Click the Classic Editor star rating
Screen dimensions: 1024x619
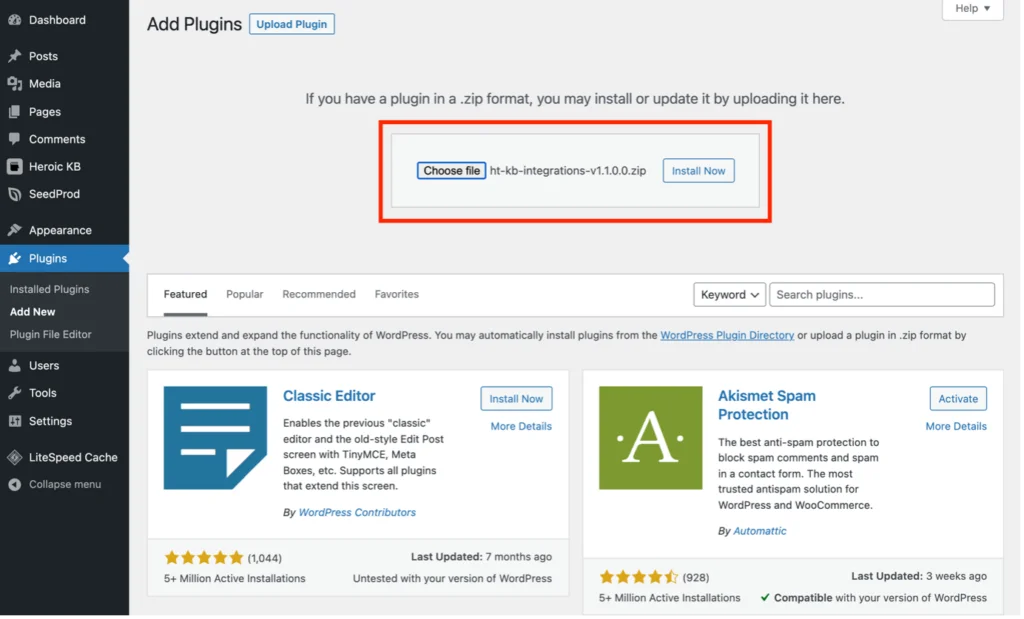tap(204, 558)
